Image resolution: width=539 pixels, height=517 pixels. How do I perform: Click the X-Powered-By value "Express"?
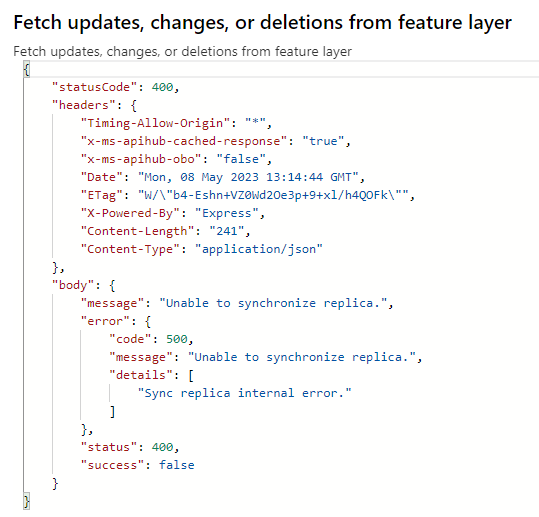(x=227, y=213)
